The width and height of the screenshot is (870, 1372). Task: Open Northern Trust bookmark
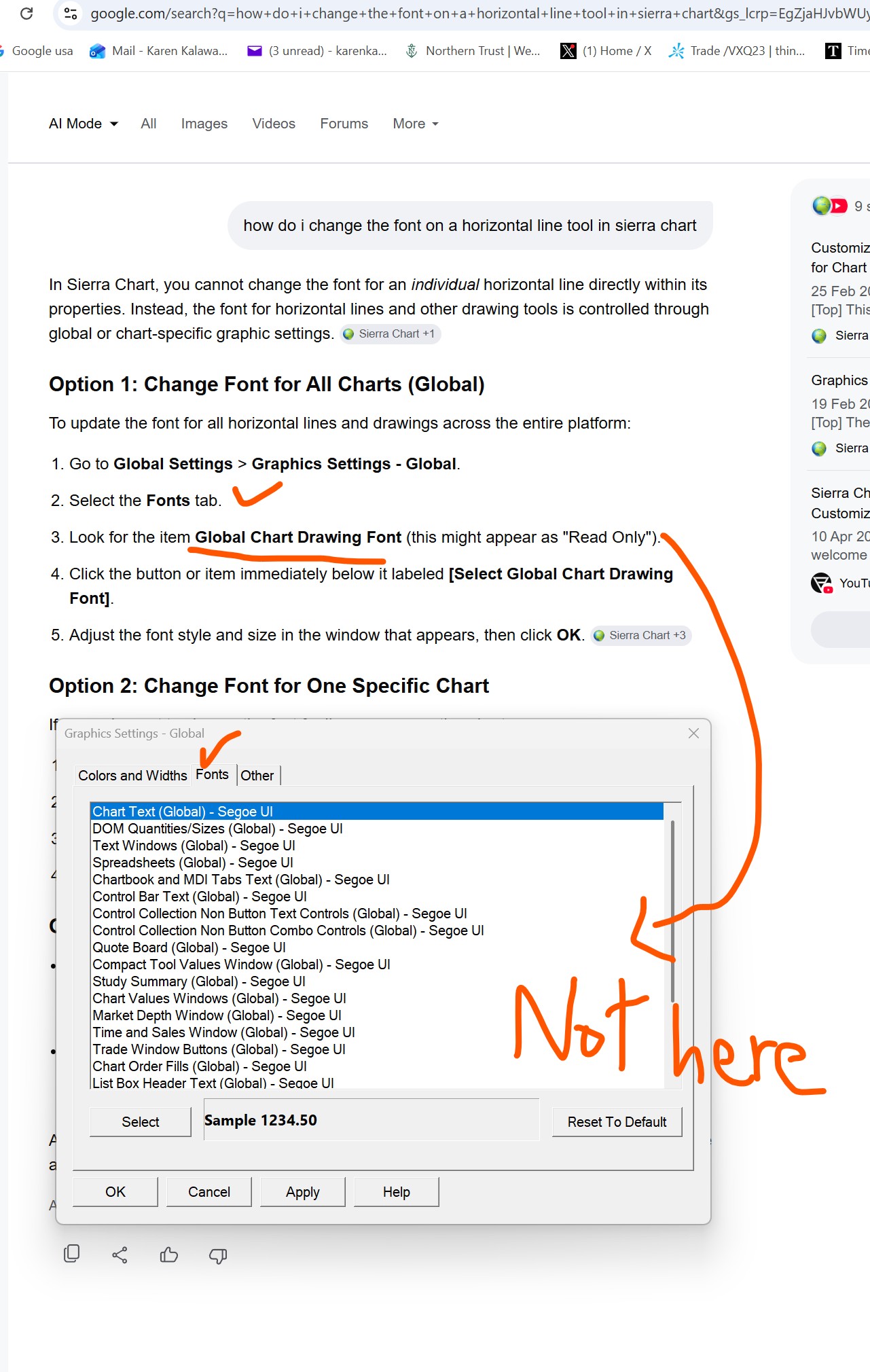(473, 51)
